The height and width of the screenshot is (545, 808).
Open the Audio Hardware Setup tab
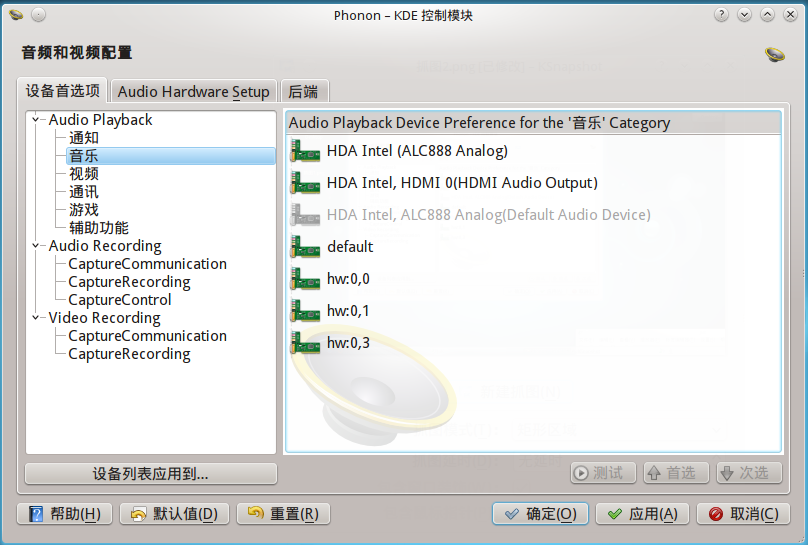tap(194, 92)
